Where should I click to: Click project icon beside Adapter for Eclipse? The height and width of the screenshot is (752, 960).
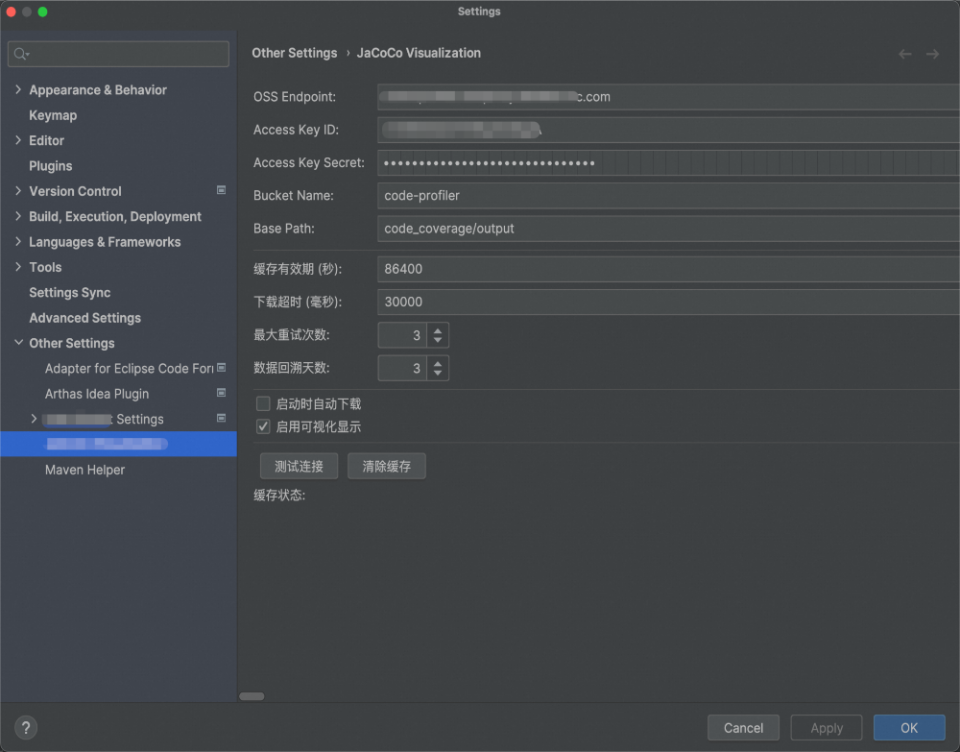[222, 367]
